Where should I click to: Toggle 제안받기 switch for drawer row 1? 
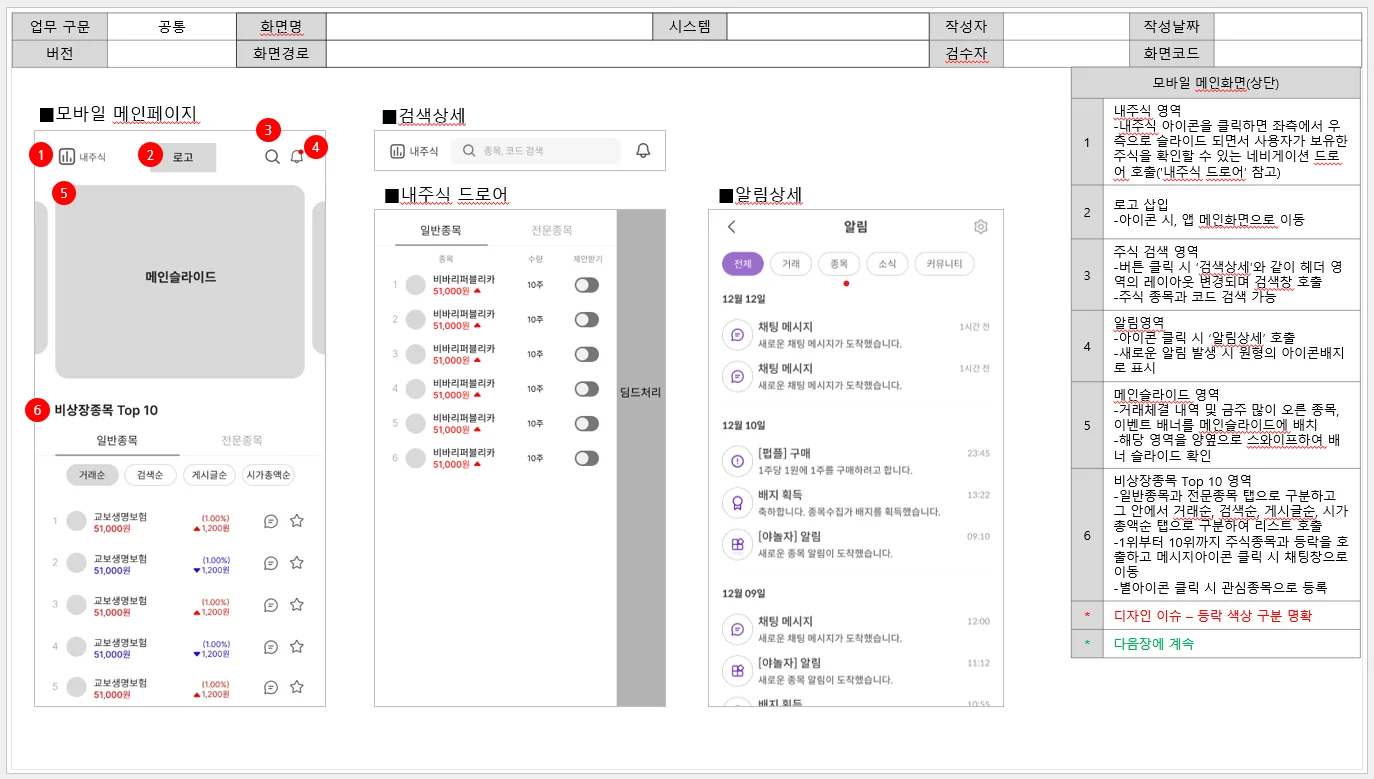coord(587,285)
